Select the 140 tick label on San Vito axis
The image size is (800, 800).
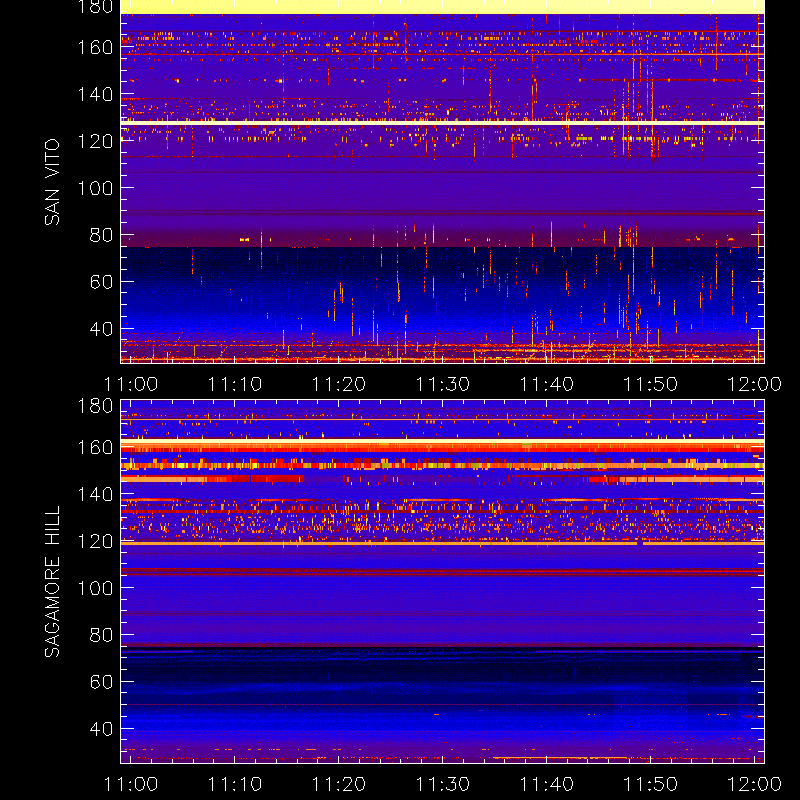pos(95,94)
